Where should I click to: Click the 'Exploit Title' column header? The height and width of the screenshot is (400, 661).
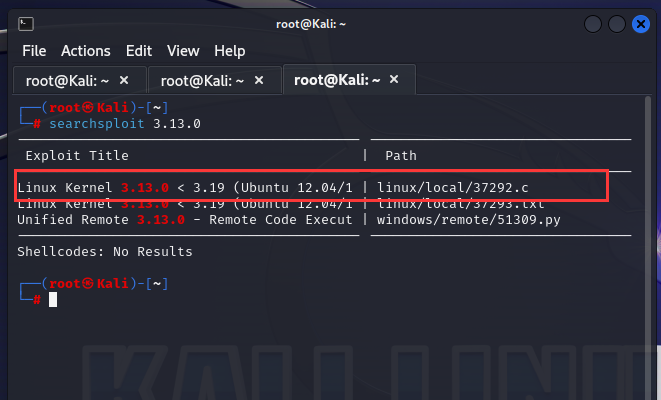click(77, 156)
